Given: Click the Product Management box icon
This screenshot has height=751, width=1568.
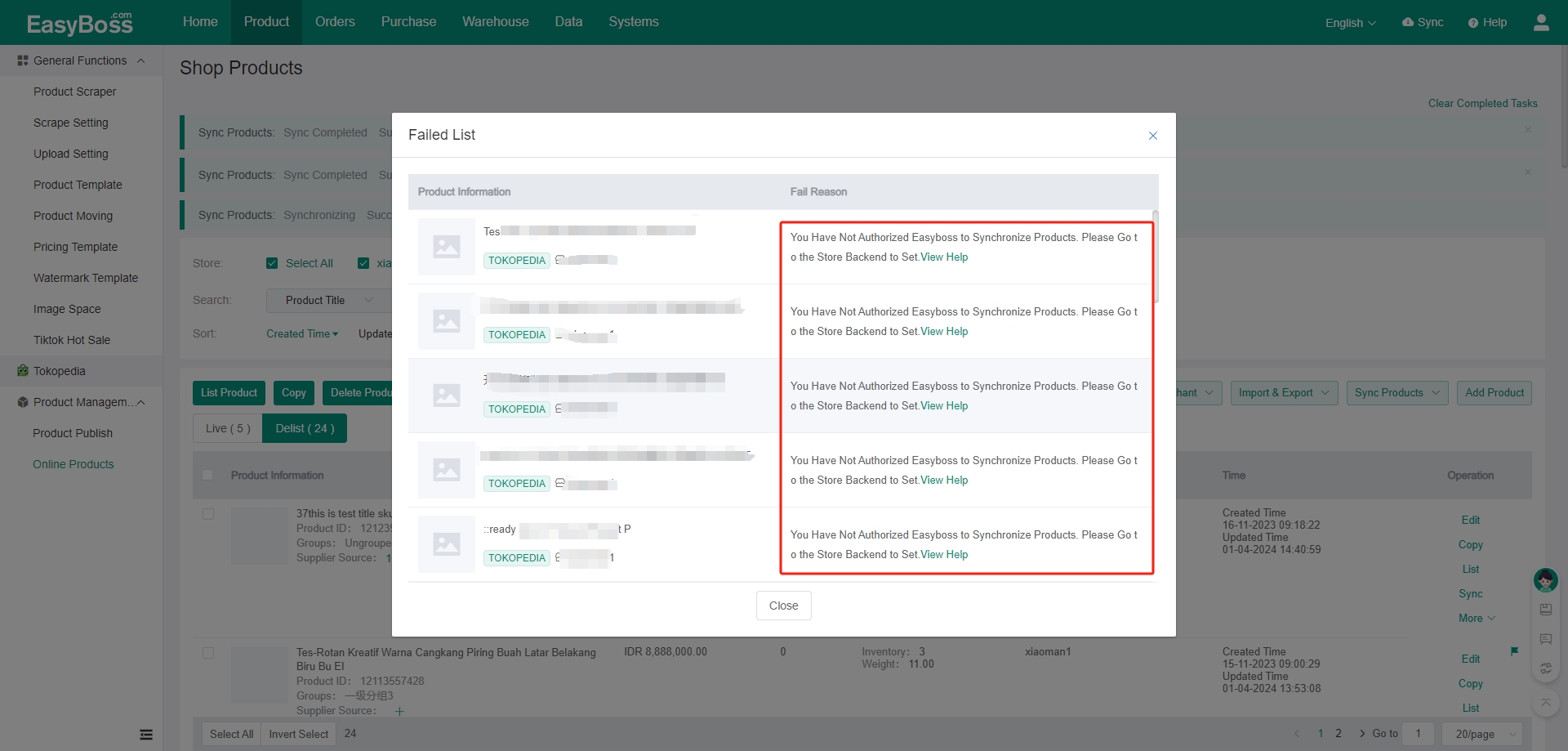Looking at the screenshot, I should point(23,402).
